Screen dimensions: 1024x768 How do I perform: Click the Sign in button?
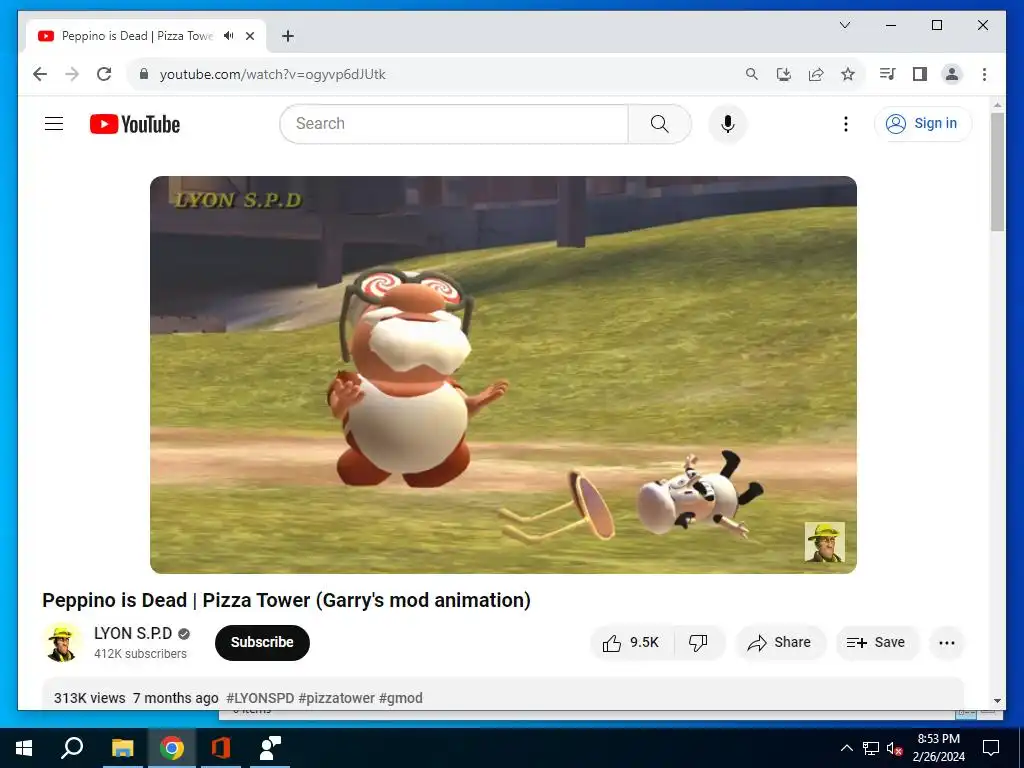(923, 123)
